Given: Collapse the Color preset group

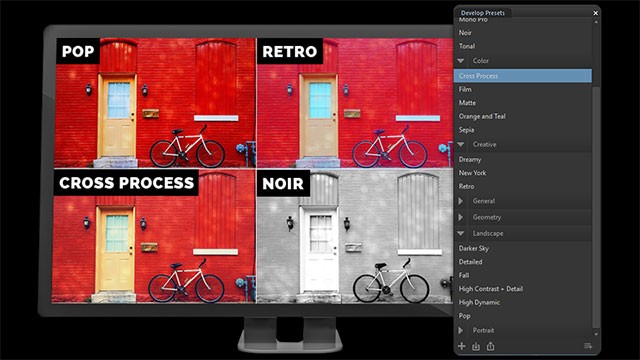Looking at the screenshot, I should click(x=461, y=61).
